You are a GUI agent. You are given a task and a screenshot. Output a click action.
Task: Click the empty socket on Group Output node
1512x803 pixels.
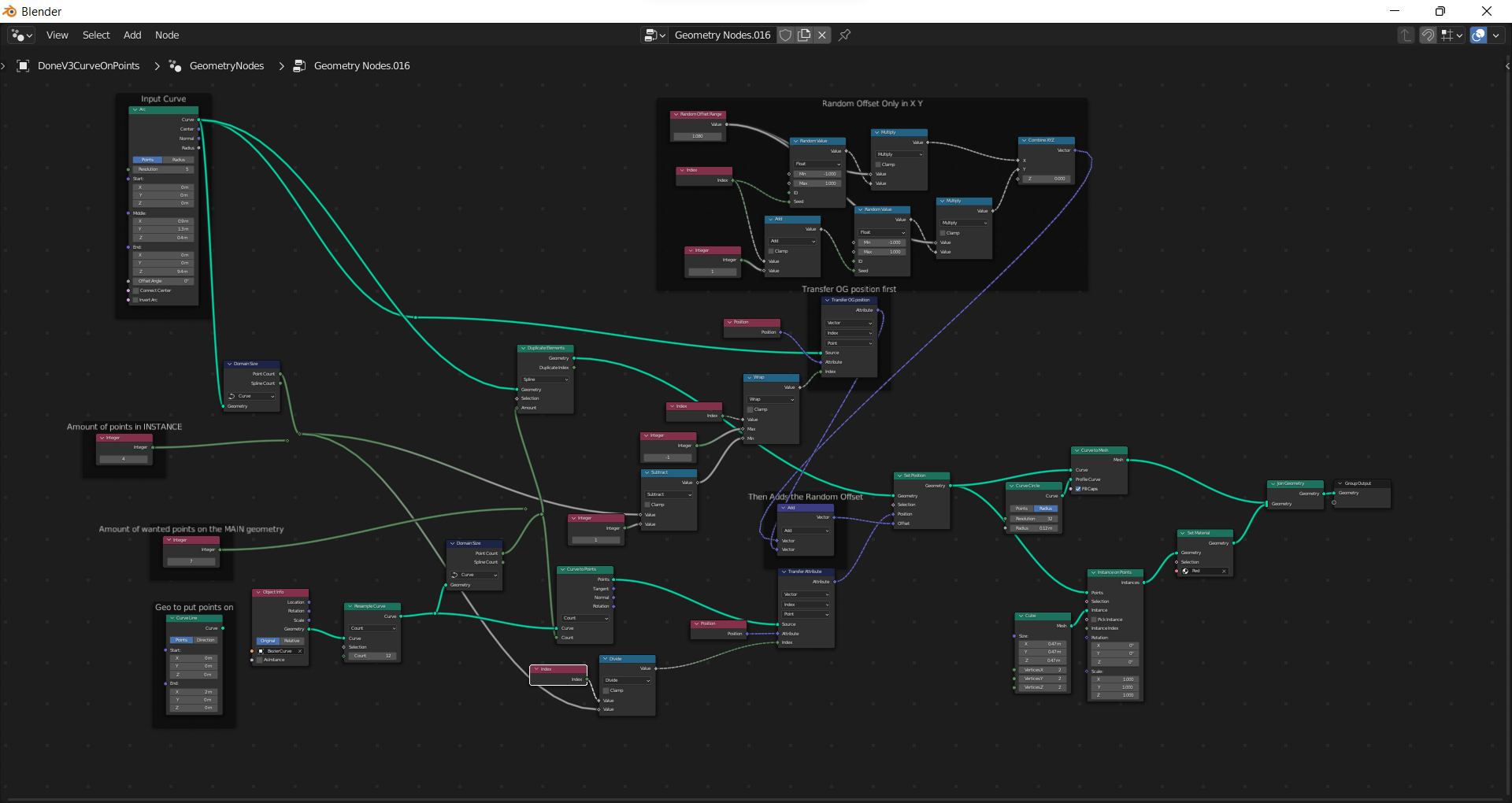pyautogui.click(x=1334, y=502)
